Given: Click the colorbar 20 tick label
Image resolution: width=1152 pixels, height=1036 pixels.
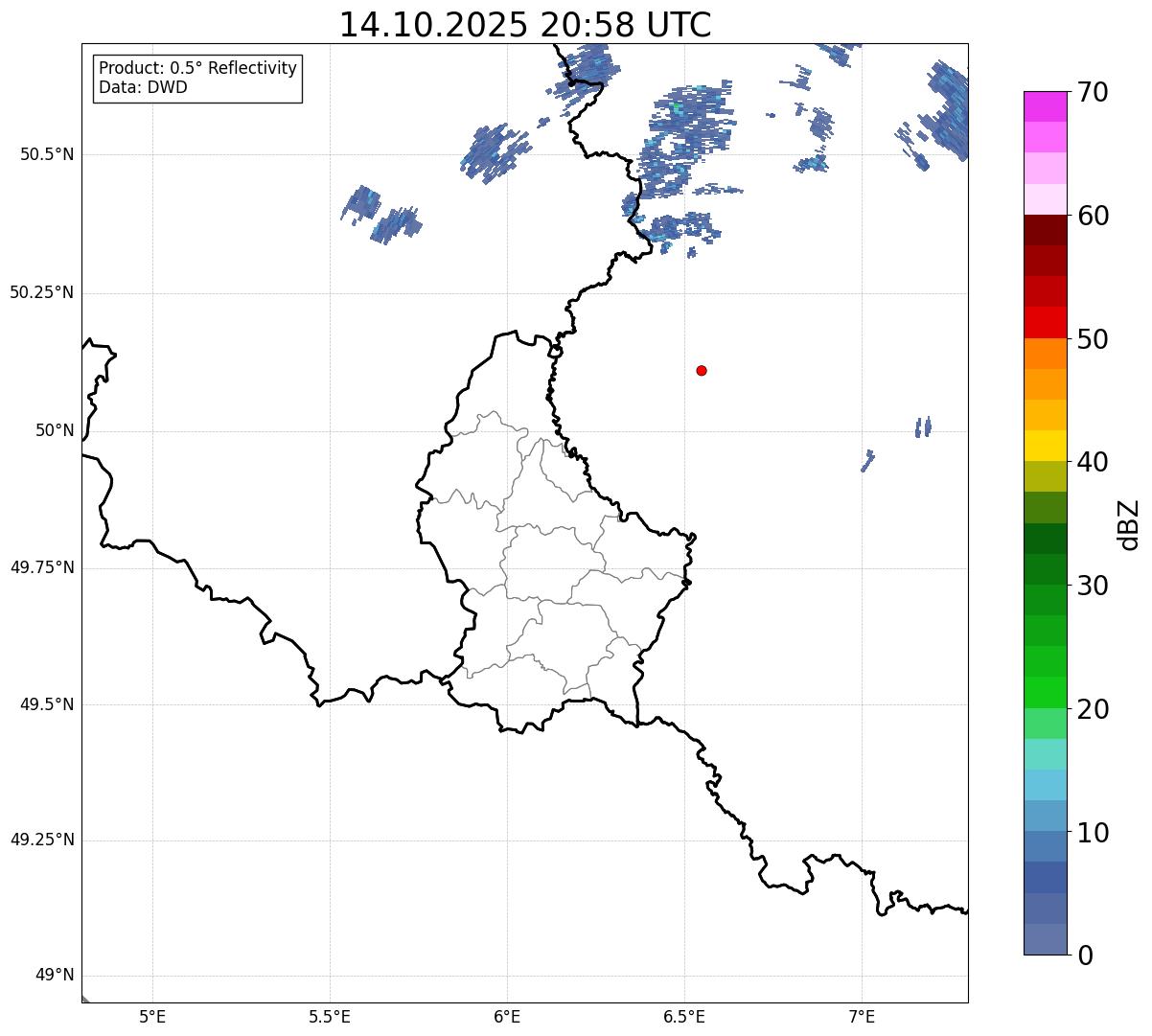Looking at the screenshot, I should pyautogui.click(x=1092, y=709).
